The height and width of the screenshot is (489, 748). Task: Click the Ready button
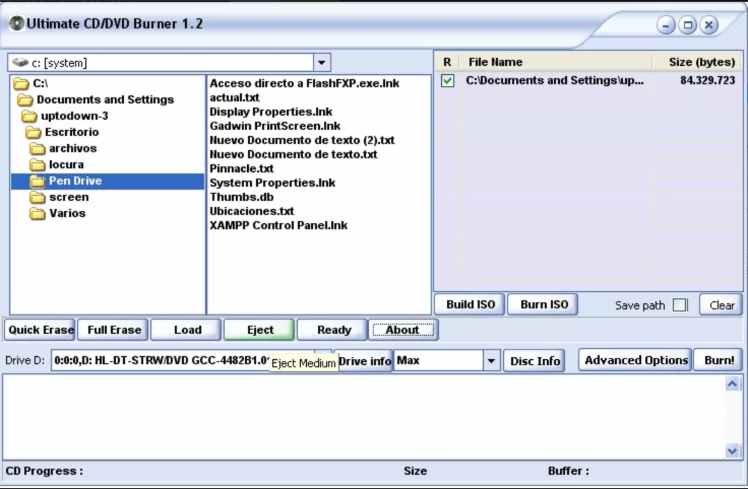tap(333, 330)
